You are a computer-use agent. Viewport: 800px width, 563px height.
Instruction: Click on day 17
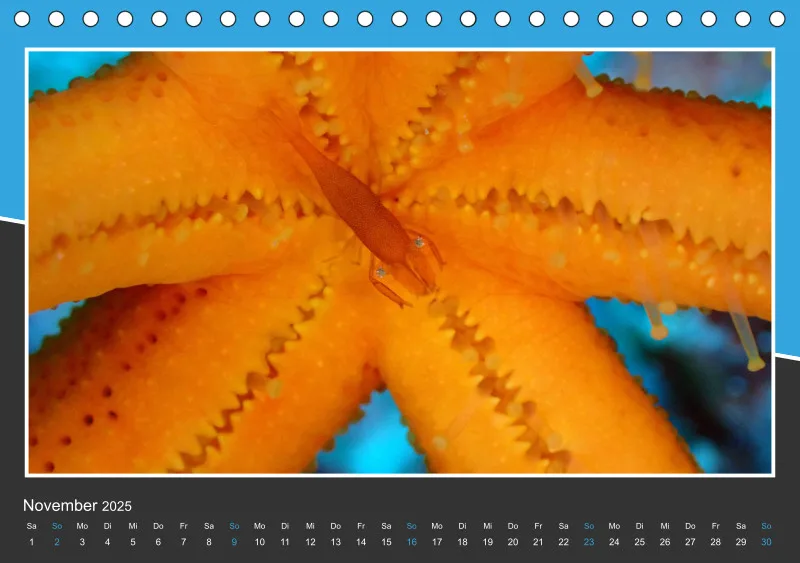(437, 542)
